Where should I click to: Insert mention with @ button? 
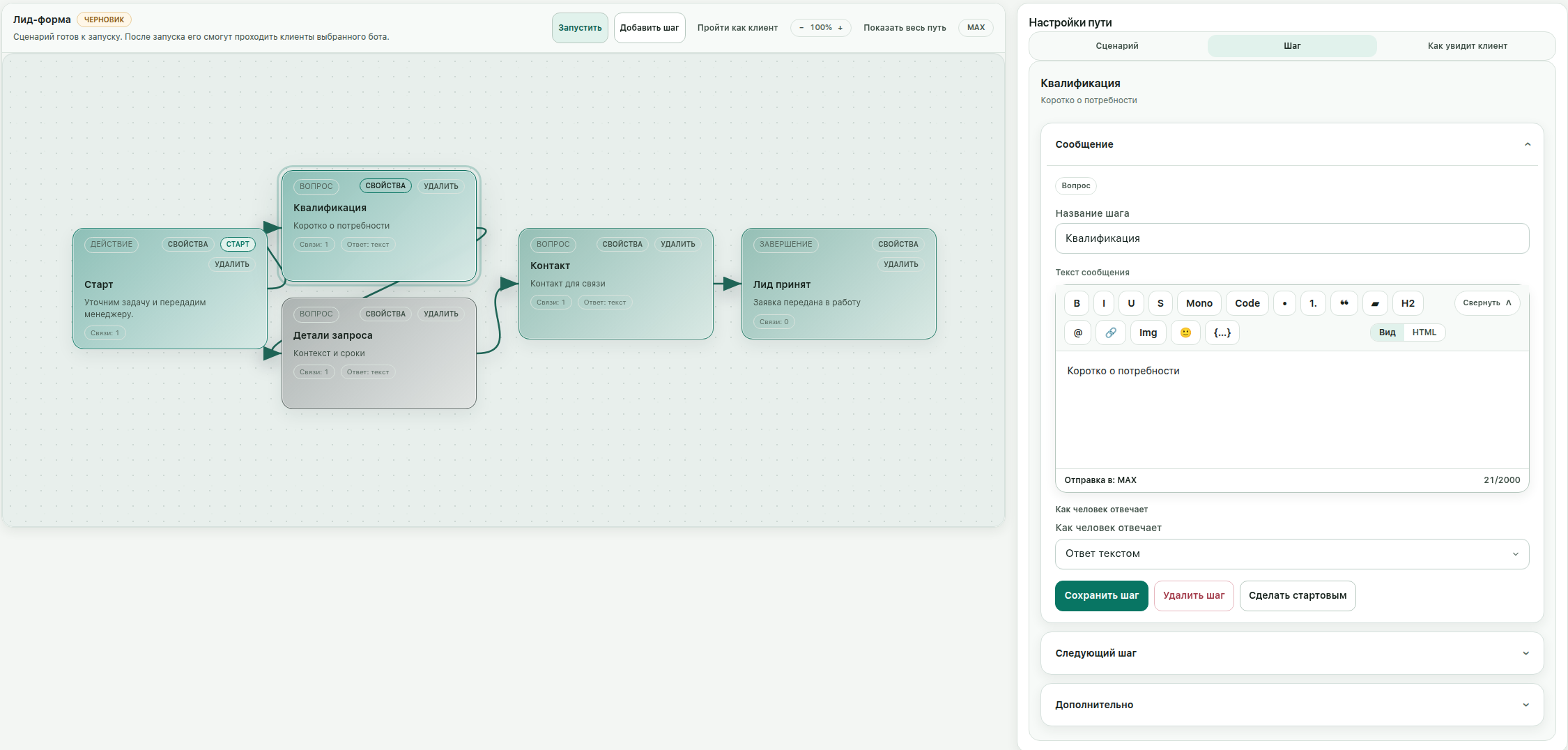(x=1078, y=332)
